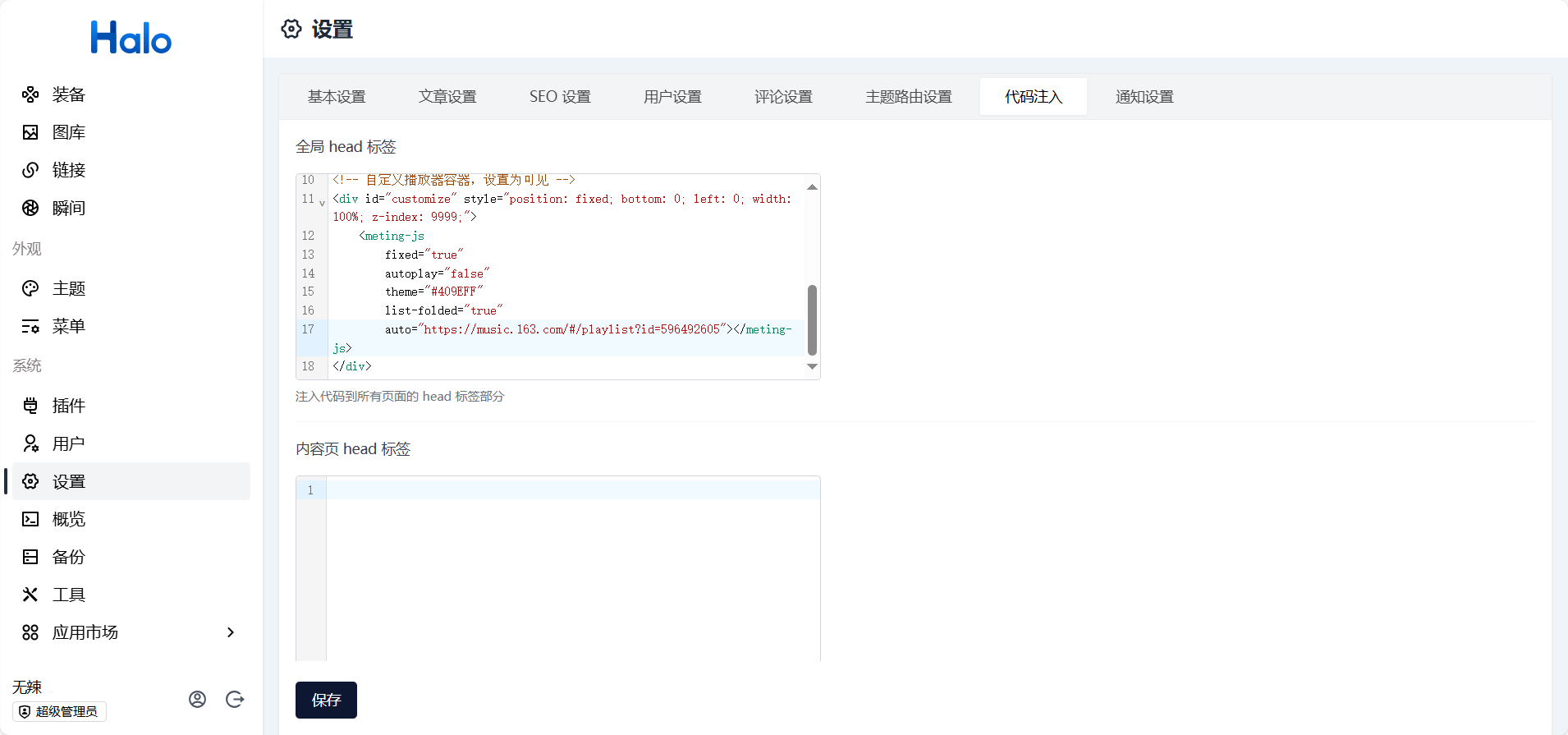Click the 保存 button
Viewport: 1568px width, 735px height.
326,700
